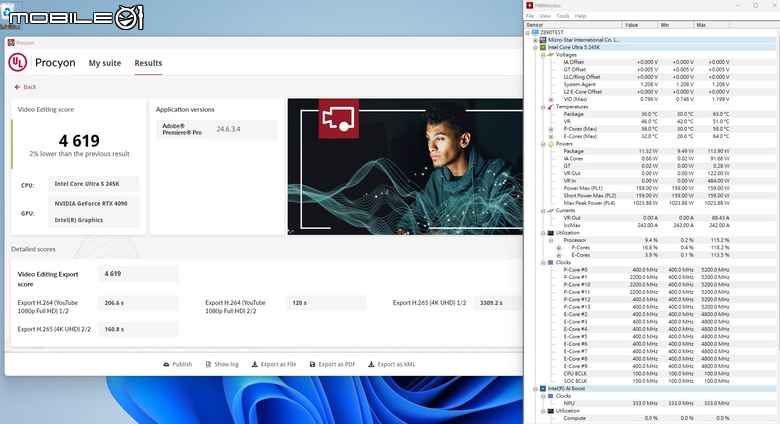Open the File menu in HWMonitor

pos(530,16)
